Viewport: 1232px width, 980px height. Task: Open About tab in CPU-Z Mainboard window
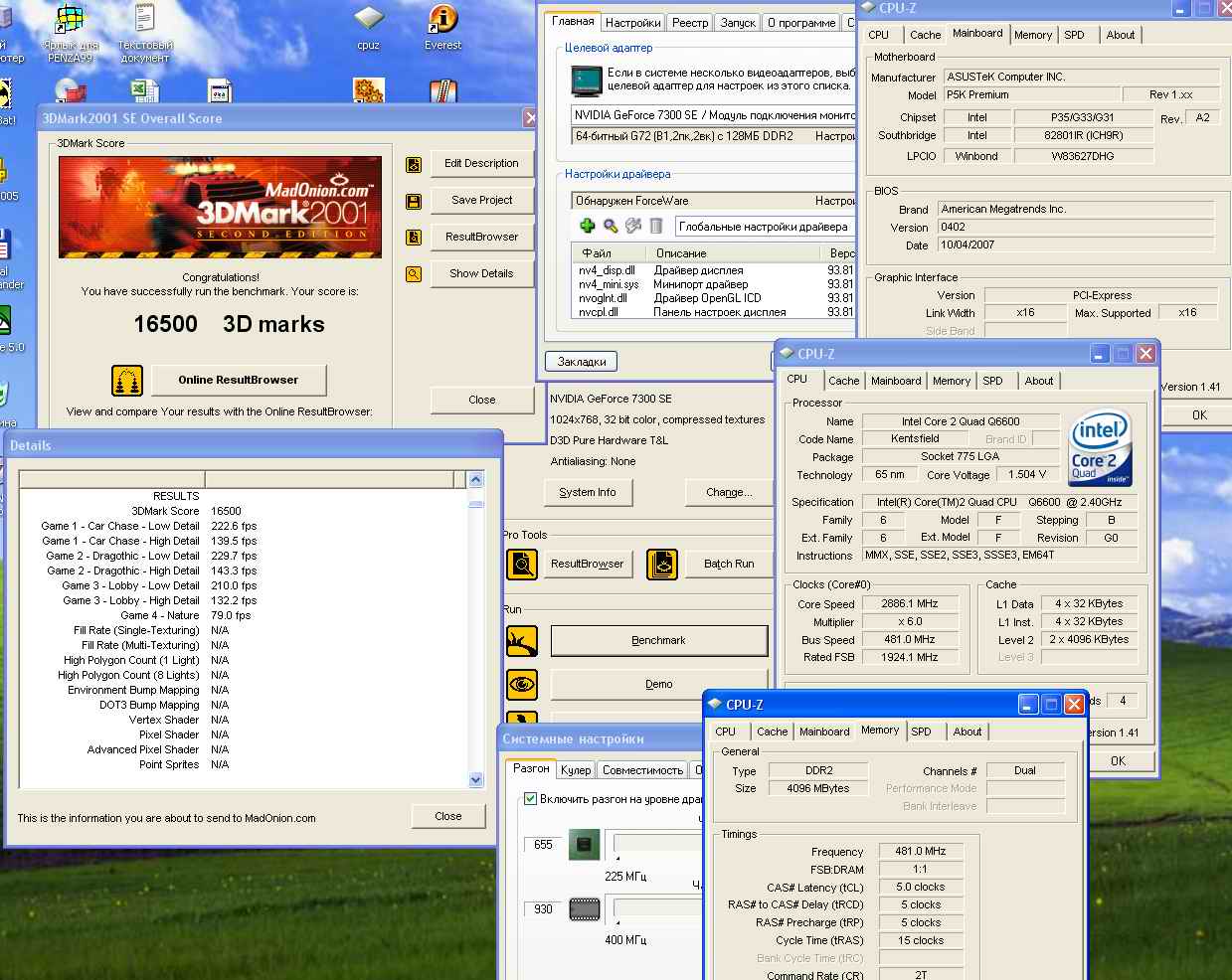1120,35
